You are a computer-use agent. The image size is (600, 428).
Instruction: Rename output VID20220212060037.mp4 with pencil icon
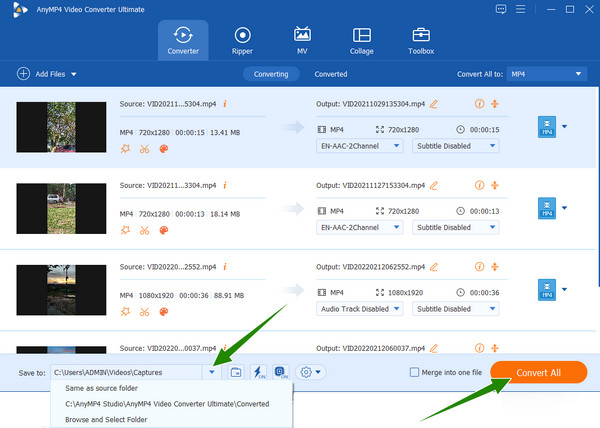[x=434, y=348]
